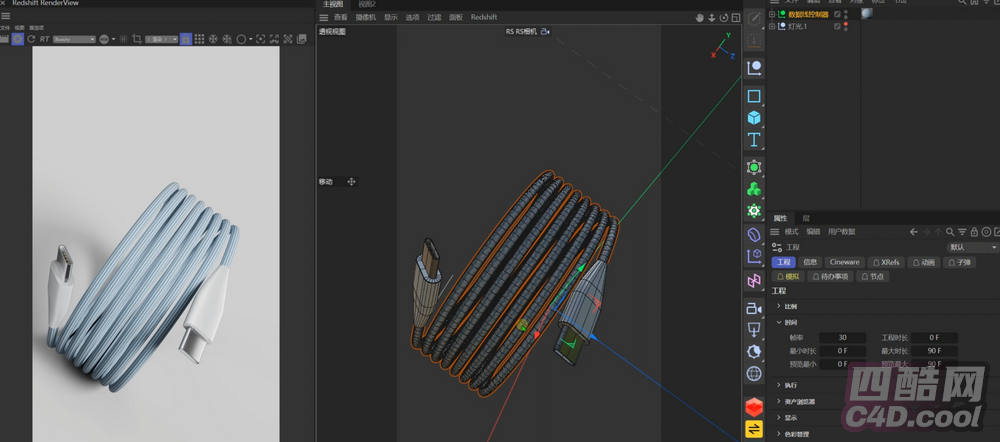Click the Text spline tool icon

754,139
